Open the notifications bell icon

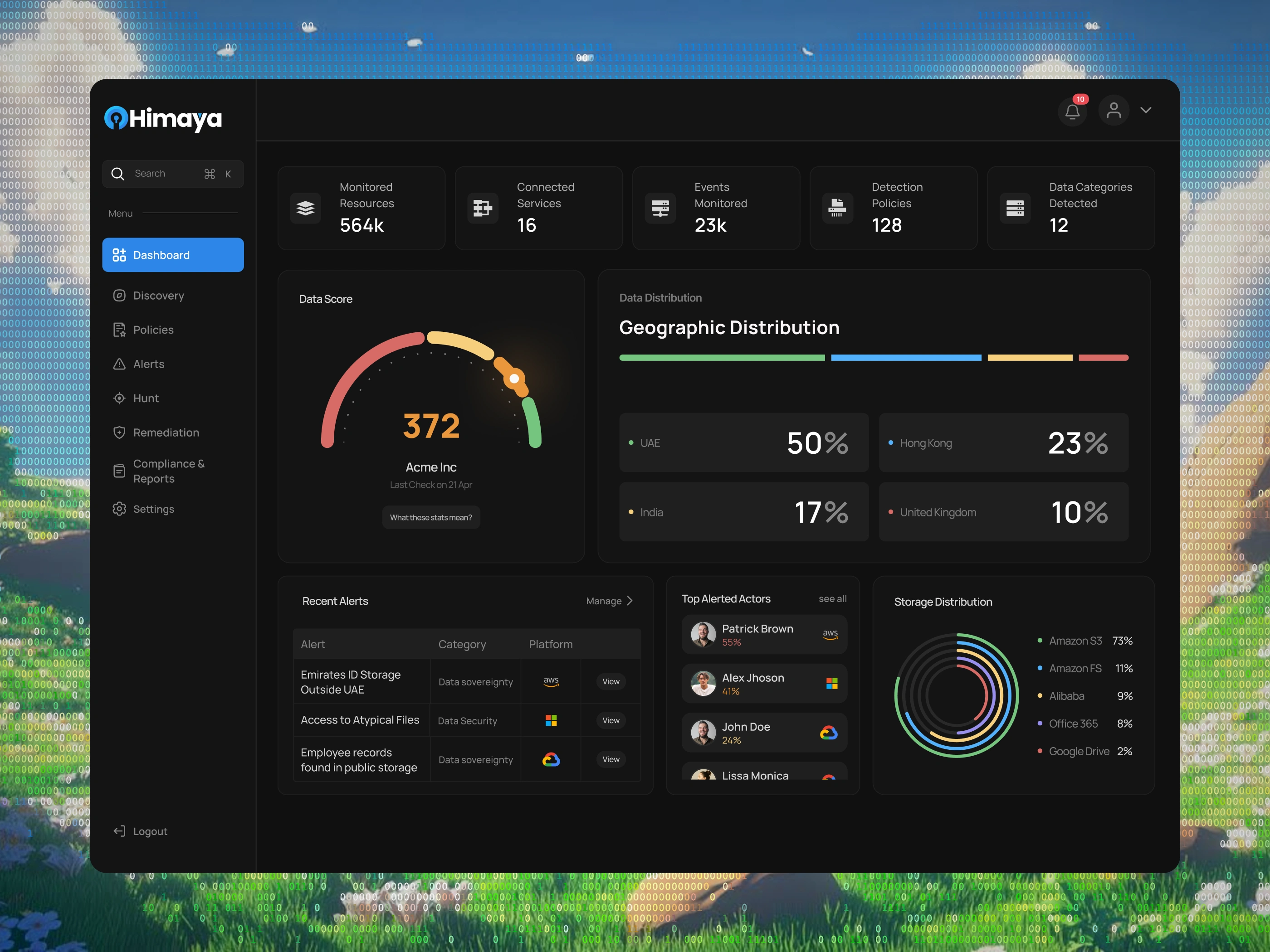tap(1072, 111)
